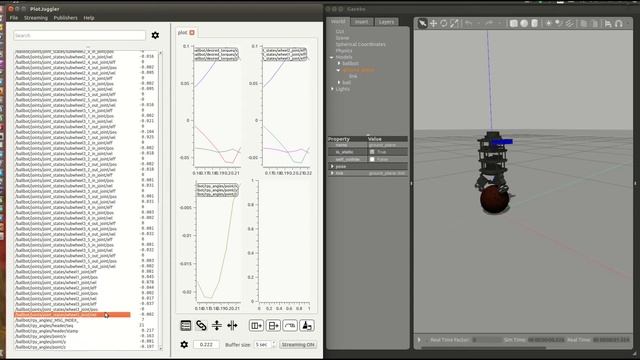
Task: Click the undo/curve icon in PlotJuggler toolbar
Action: click(290, 325)
